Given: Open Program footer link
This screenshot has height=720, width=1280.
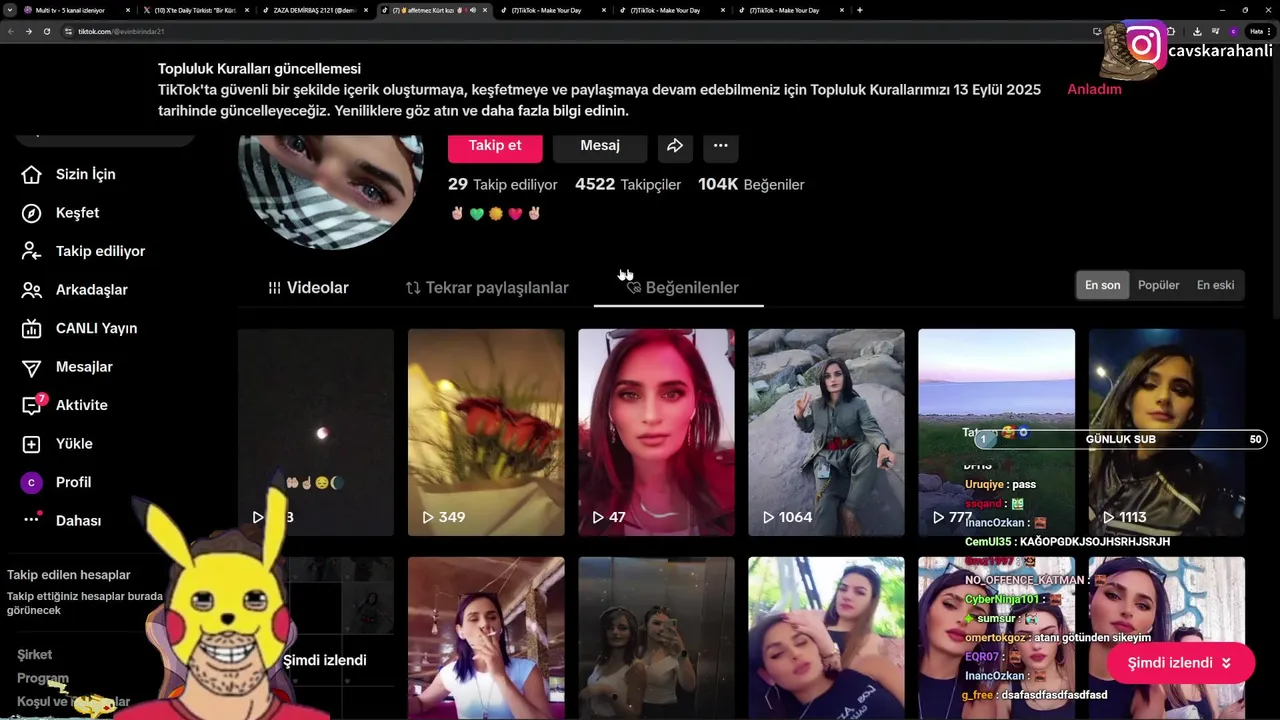Looking at the screenshot, I should [x=43, y=678].
